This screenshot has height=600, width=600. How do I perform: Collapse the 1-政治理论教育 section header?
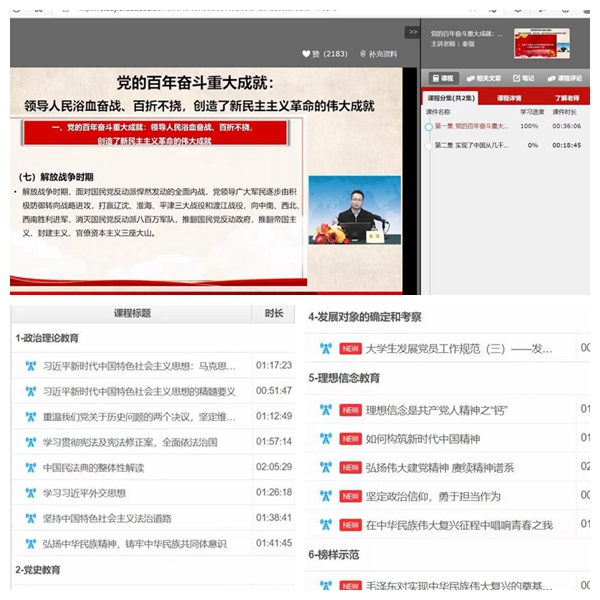point(48,339)
